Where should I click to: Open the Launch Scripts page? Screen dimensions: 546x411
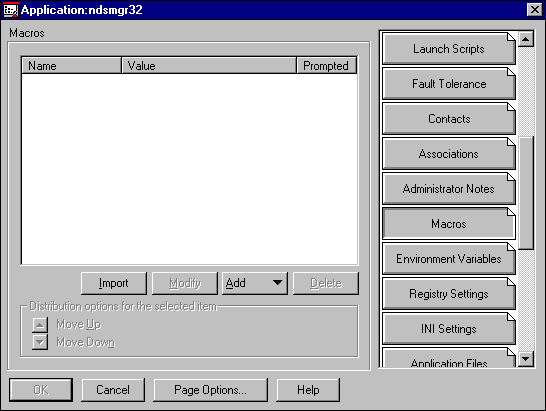(x=448, y=48)
